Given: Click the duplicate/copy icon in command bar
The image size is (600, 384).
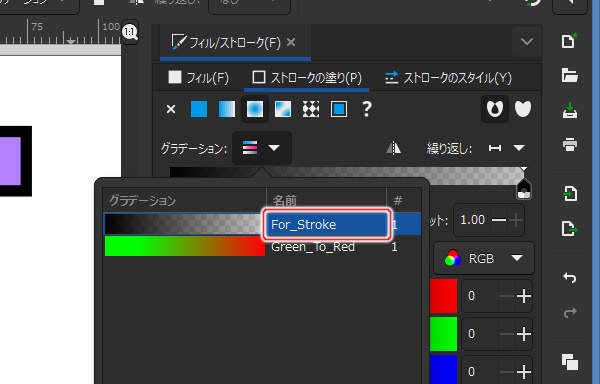Looking at the screenshot, I should coord(569,362).
